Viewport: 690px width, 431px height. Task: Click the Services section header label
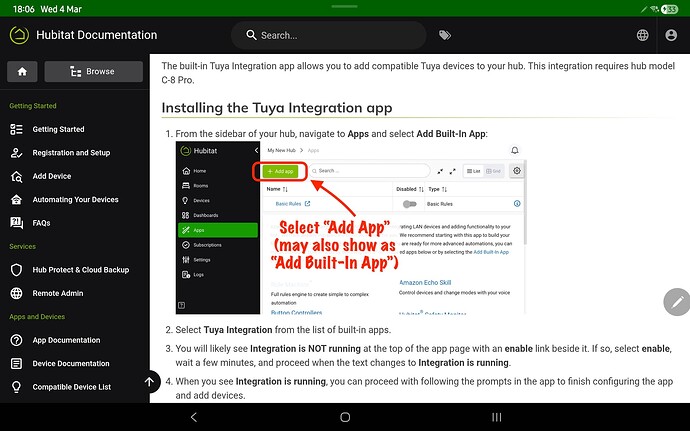(22, 247)
